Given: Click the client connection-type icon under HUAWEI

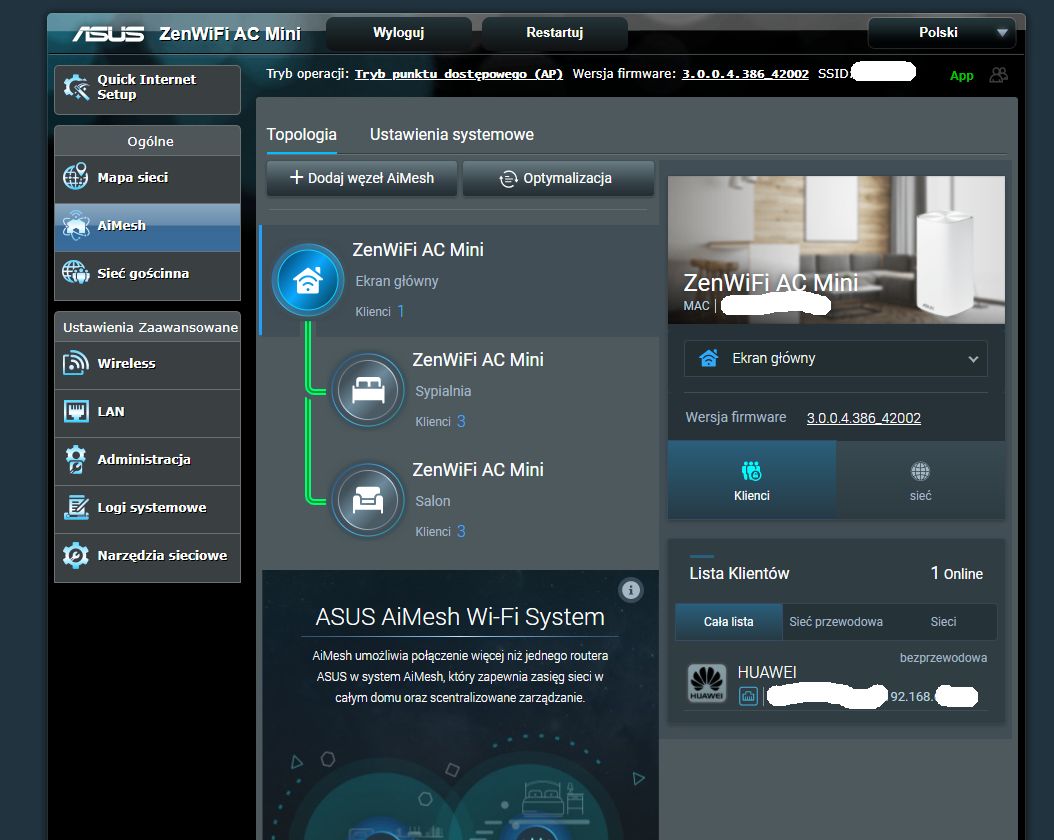Looking at the screenshot, I should pyautogui.click(x=748, y=696).
